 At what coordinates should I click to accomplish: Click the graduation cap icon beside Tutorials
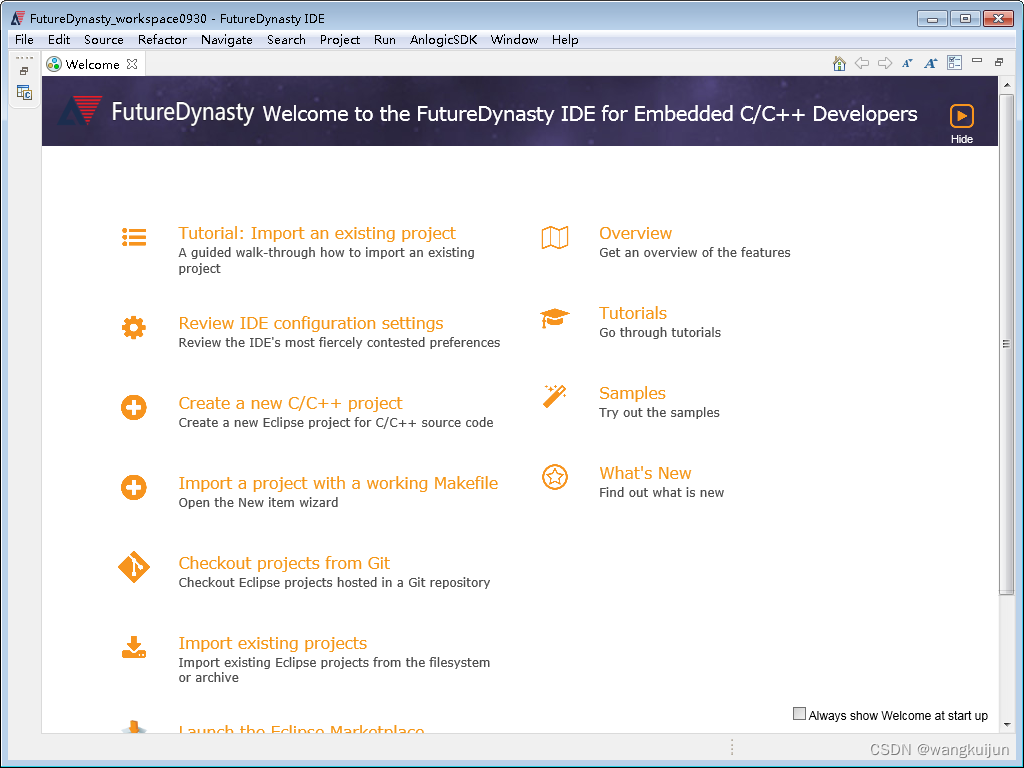(555, 318)
